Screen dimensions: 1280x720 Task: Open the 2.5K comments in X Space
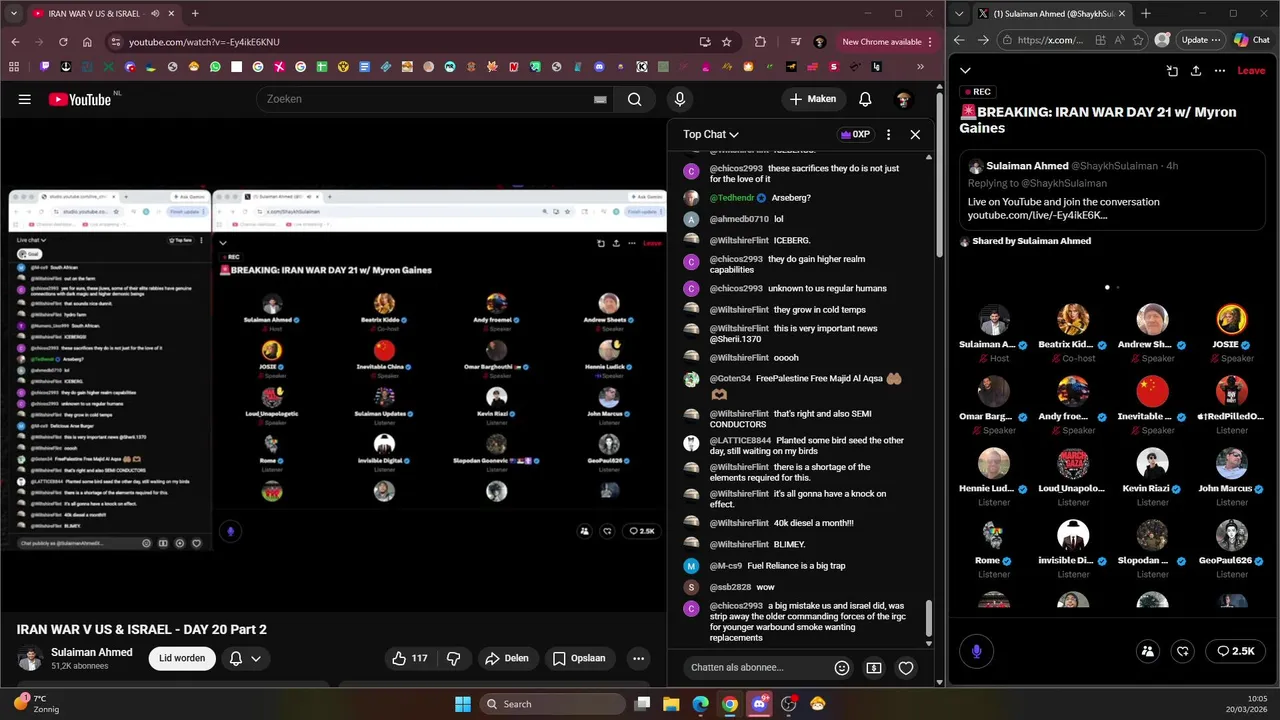pyautogui.click(x=1236, y=651)
